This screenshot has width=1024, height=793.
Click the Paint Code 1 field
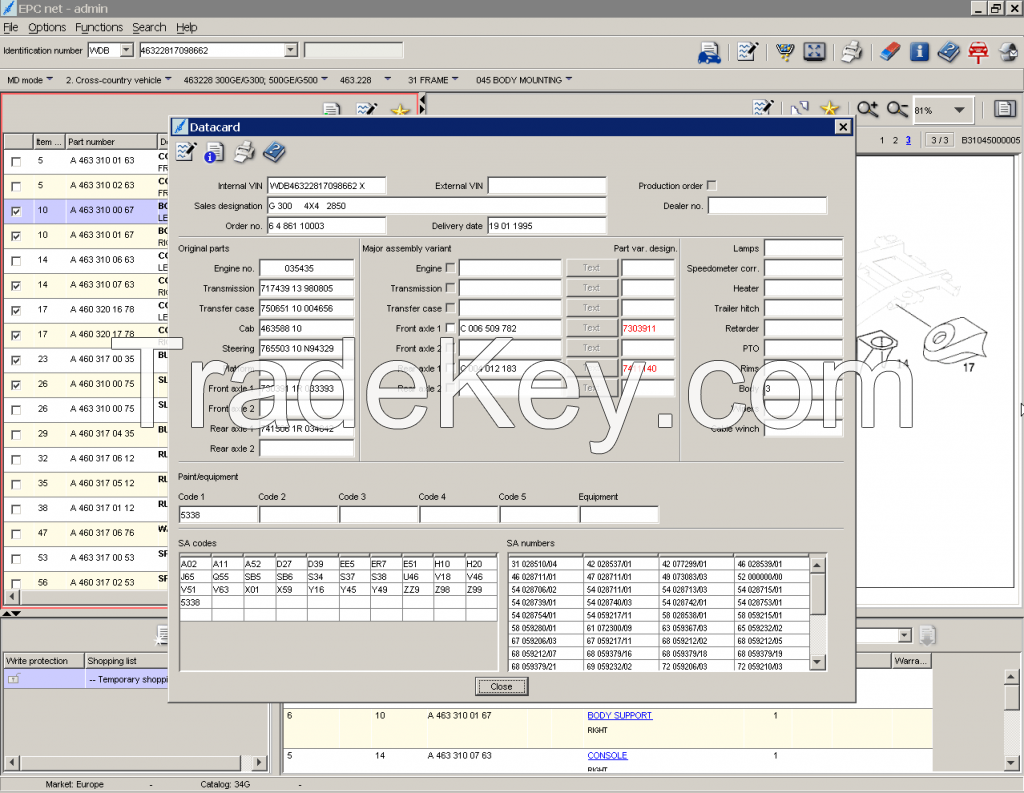tap(217, 515)
